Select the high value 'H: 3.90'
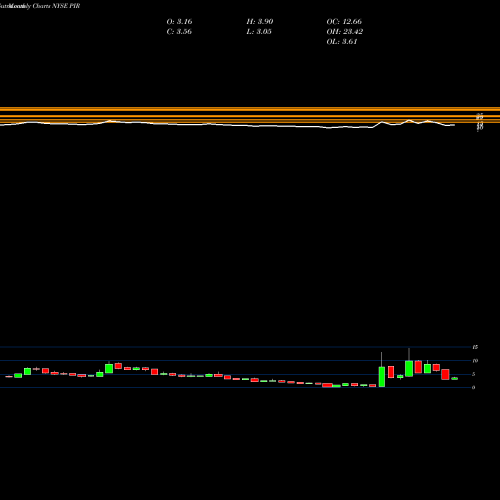The width and height of the screenshot is (500, 500). (260, 22)
